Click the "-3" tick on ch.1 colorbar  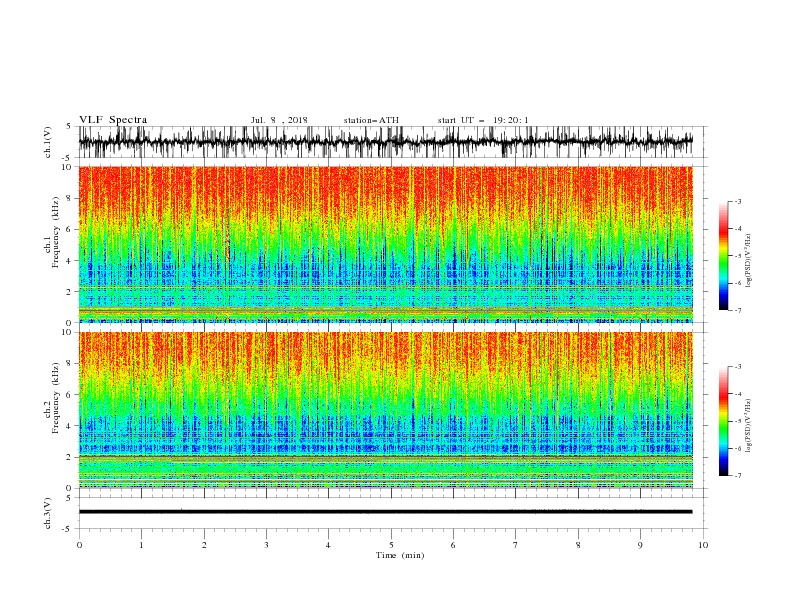click(x=738, y=201)
